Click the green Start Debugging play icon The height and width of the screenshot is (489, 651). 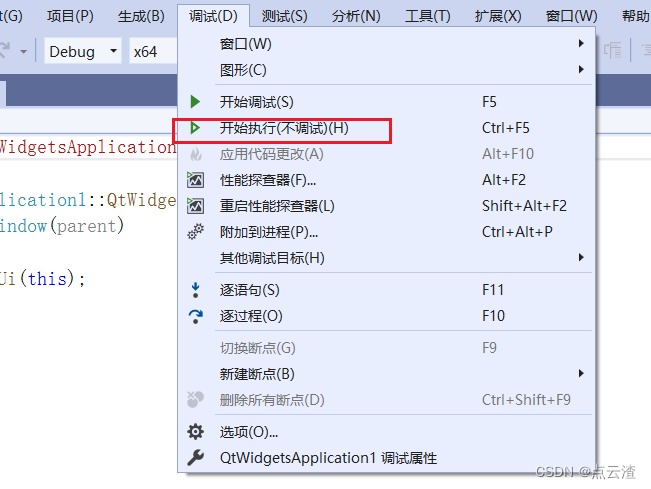(195, 102)
